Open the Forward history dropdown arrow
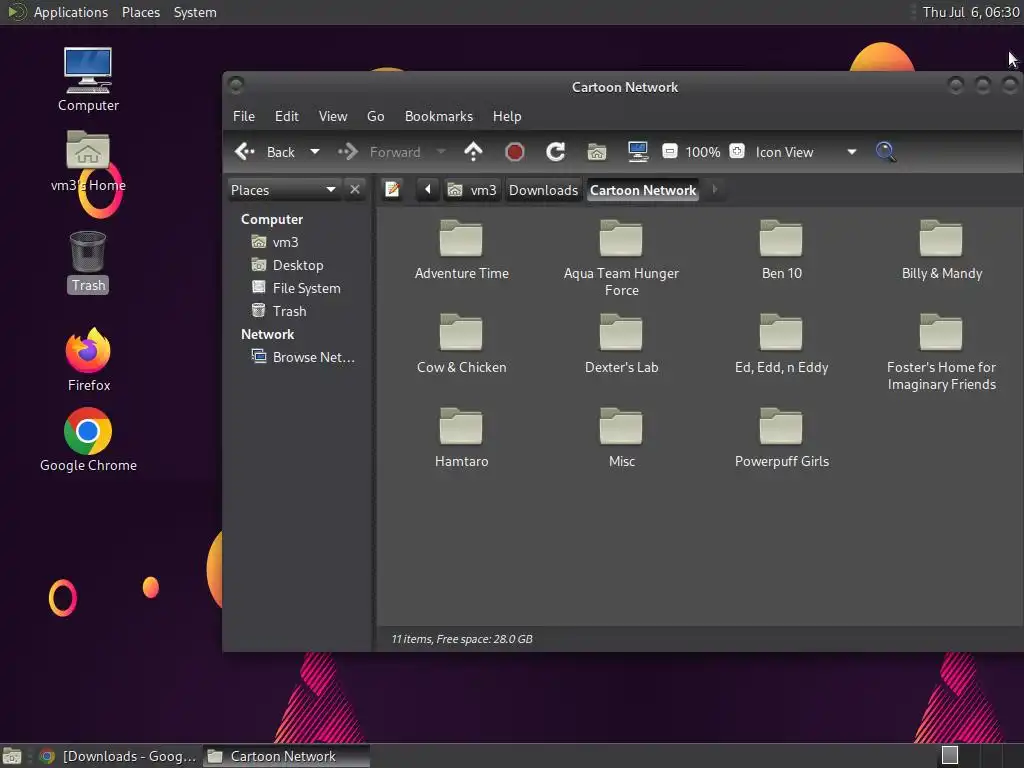The height and width of the screenshot is (768, 1024). pyautogui.click(x=441, y=152)
